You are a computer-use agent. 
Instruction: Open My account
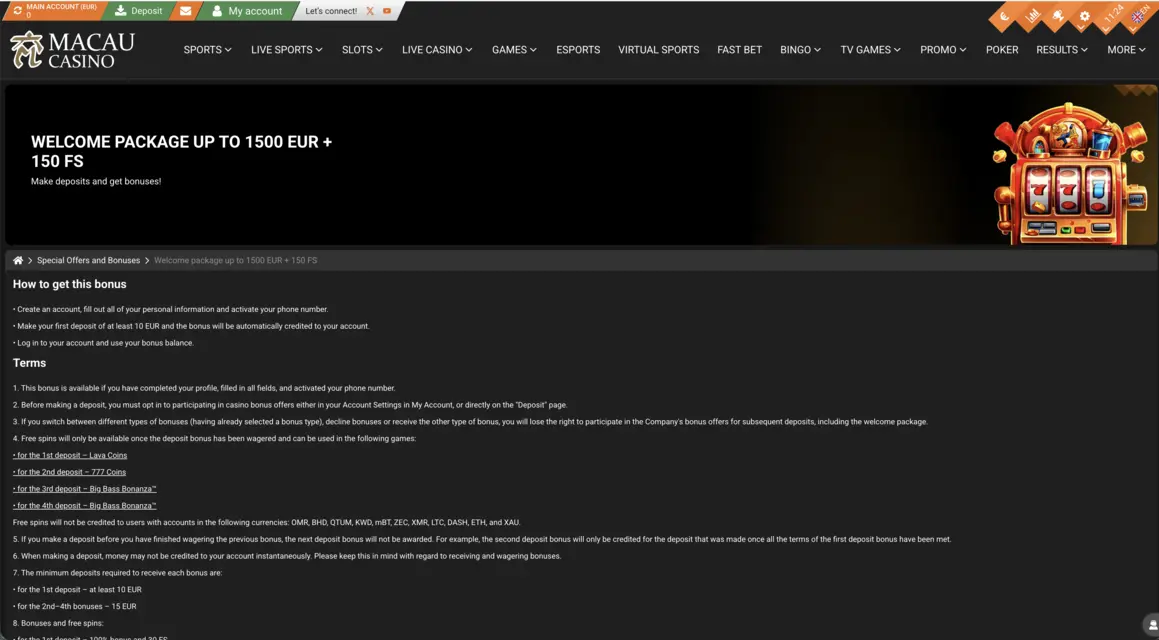click(247, 11)
